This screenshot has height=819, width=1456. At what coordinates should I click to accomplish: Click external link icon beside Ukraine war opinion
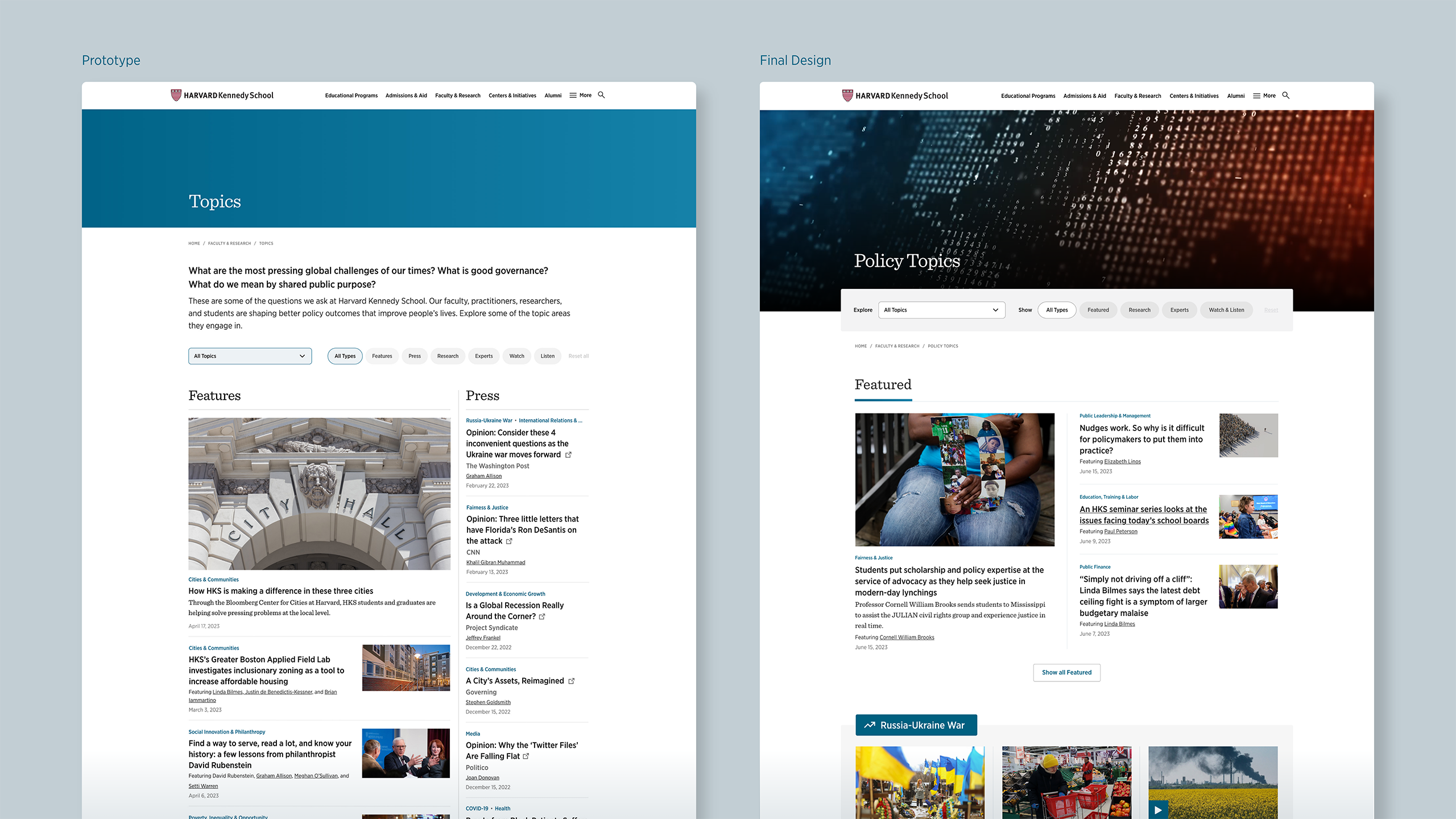568,455
